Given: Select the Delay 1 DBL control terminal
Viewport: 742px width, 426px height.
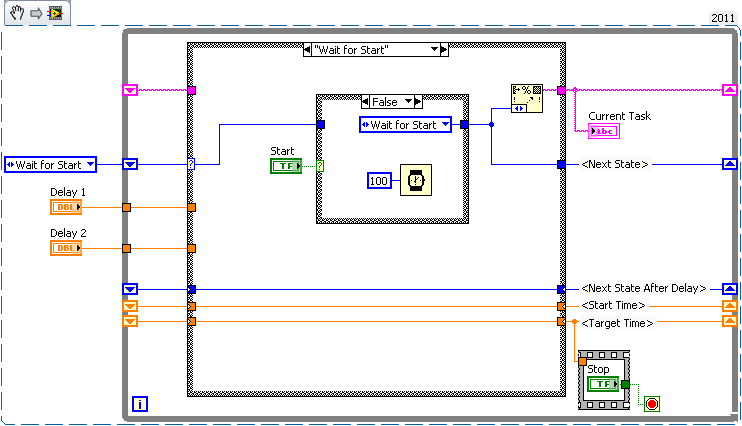Looking at the screenshot, I should point(66,207).
